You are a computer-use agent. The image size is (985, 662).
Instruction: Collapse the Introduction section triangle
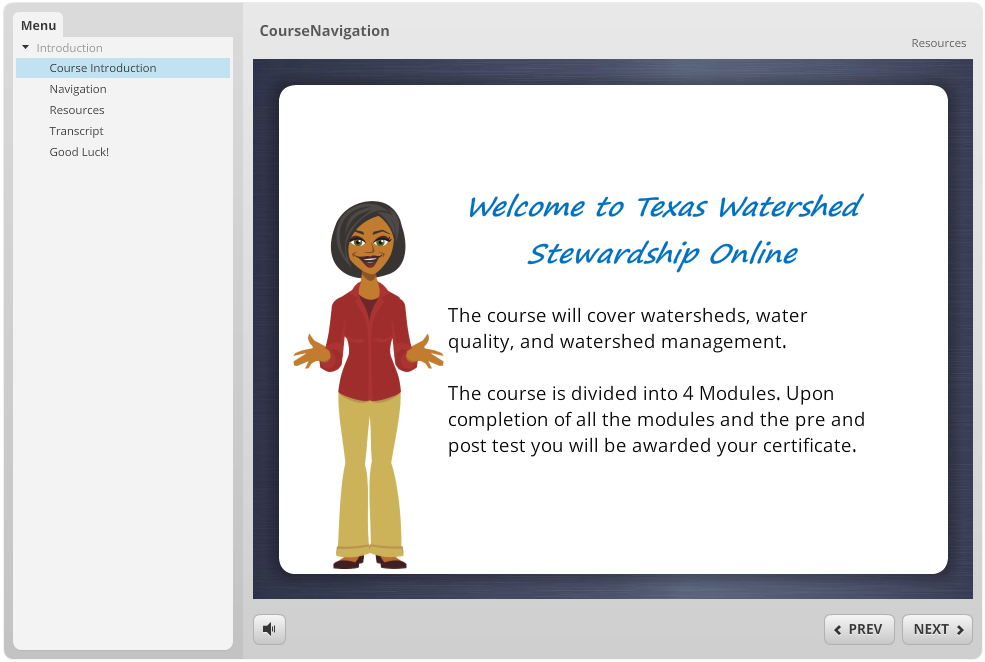coord(26,47)
